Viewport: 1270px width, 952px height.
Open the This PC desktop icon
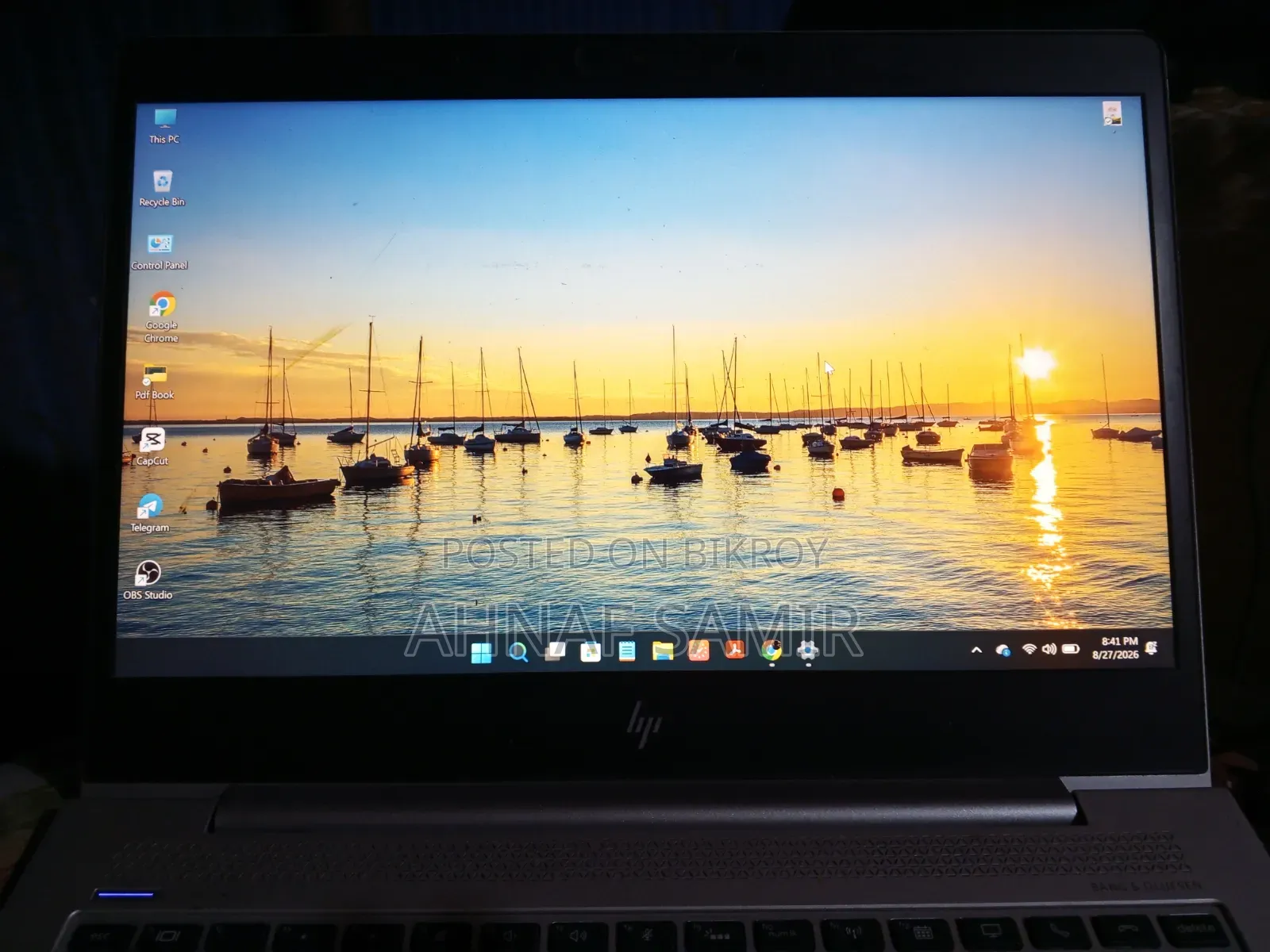tap(164, 126)
